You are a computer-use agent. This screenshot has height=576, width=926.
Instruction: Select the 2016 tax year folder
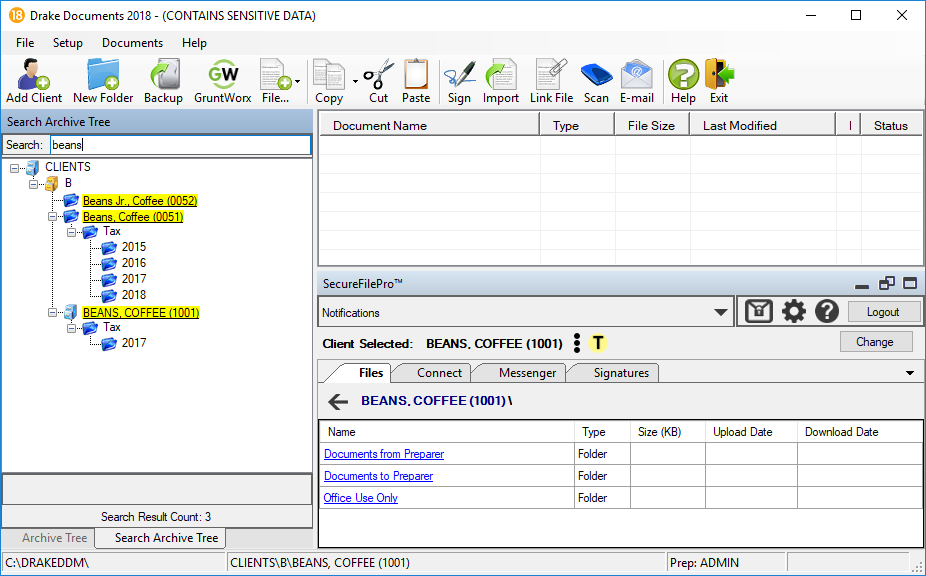[134, 263]
